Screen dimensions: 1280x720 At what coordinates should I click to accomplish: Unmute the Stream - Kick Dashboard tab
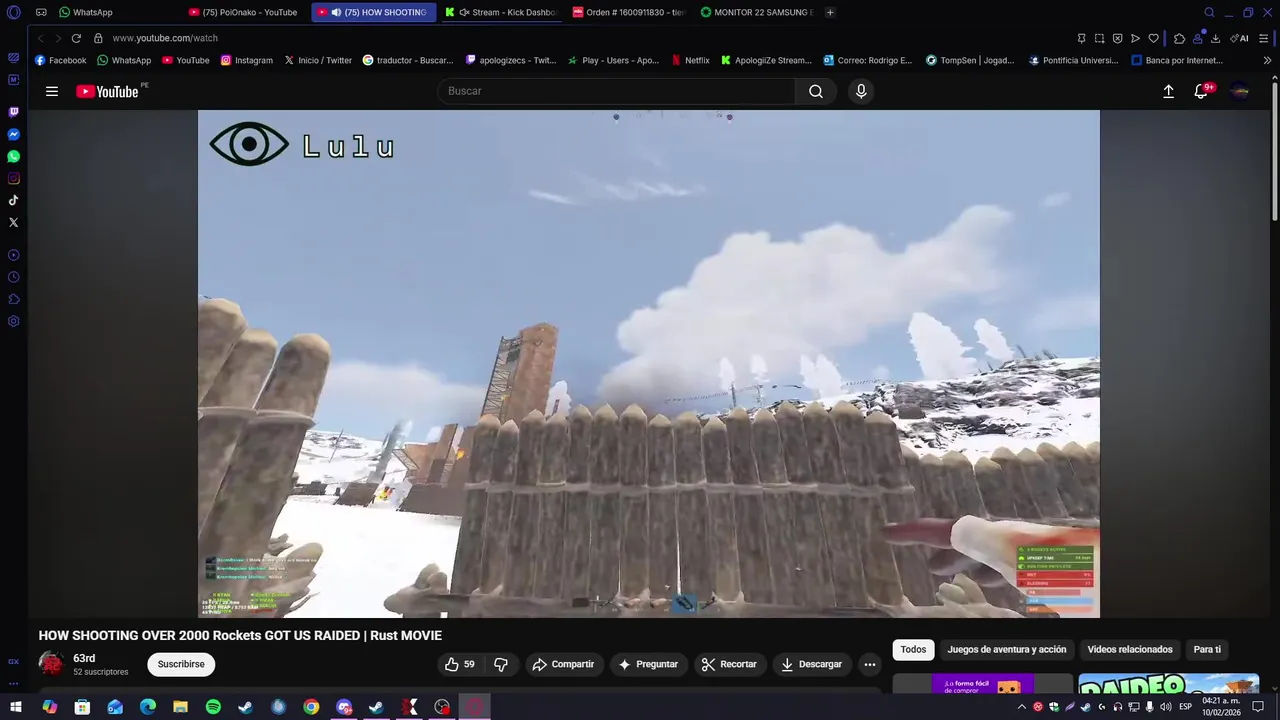coord(464,12)
